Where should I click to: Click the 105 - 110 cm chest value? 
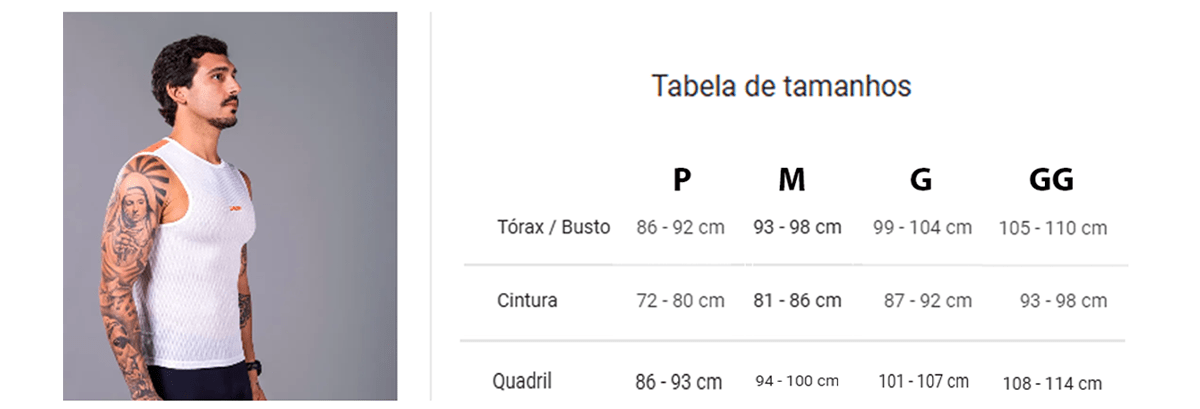coord(1053,228)
